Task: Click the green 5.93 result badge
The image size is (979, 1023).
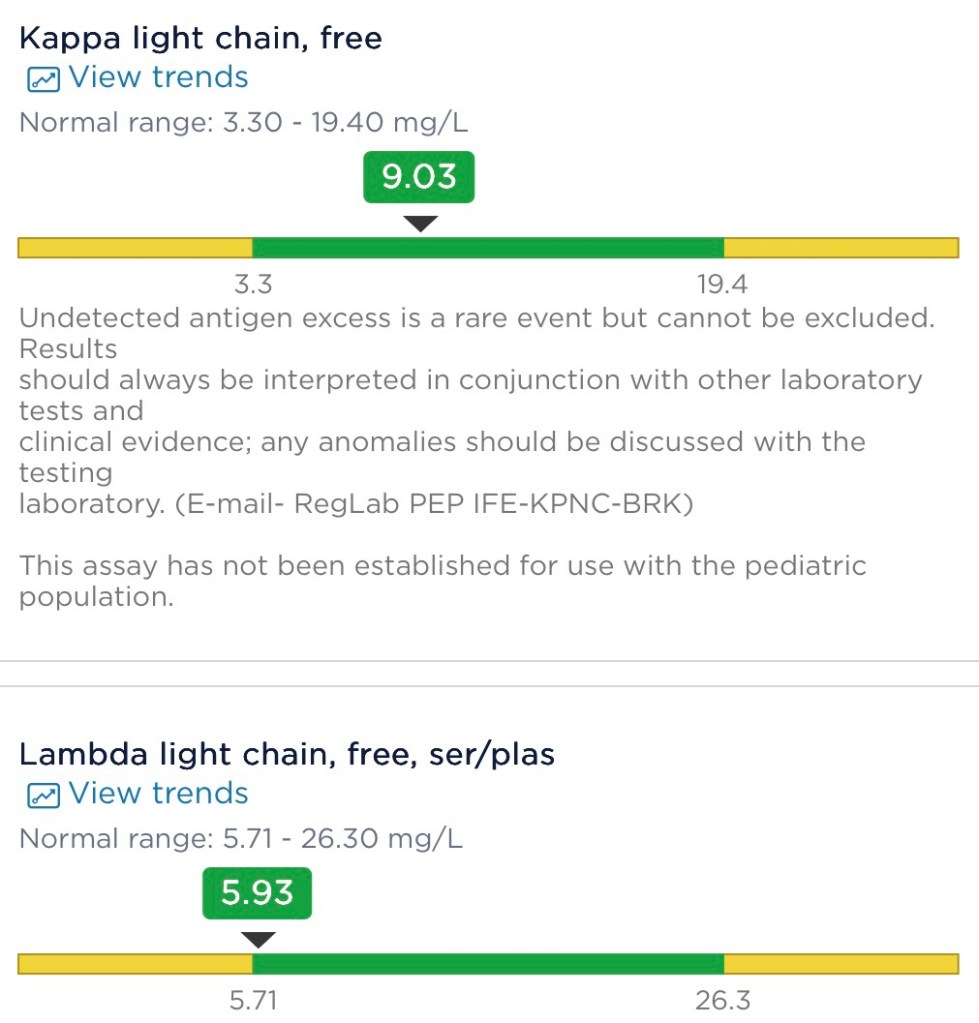Action: tap(257, 893)
